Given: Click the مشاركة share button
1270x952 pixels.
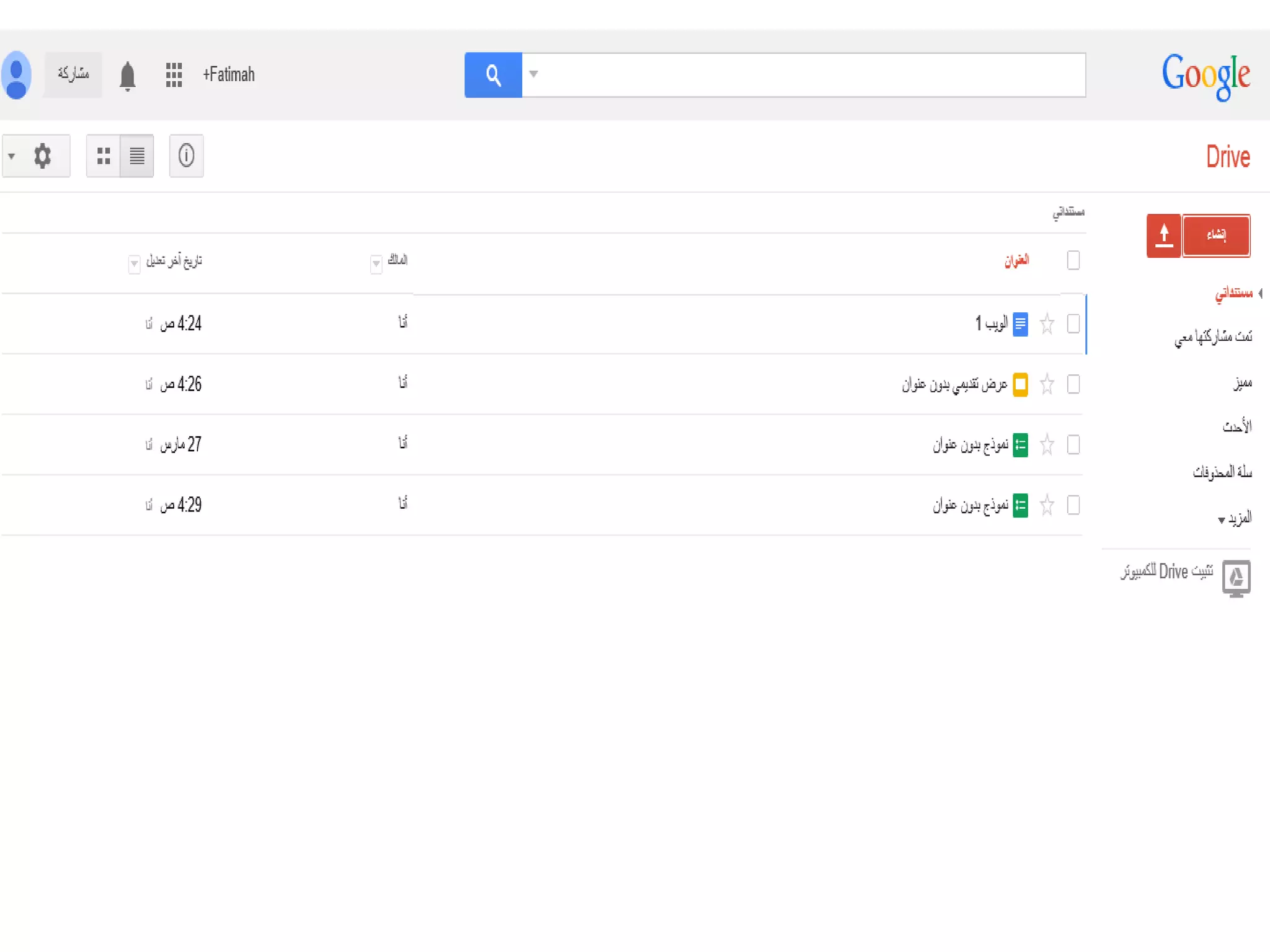Looking at the screenshot, I should pos(73,74).
